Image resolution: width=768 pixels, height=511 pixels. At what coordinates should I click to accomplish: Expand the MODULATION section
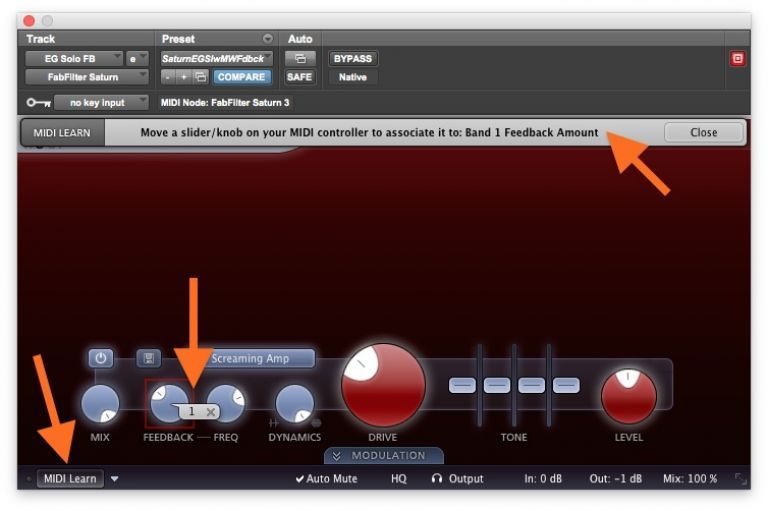pos(384,456)
